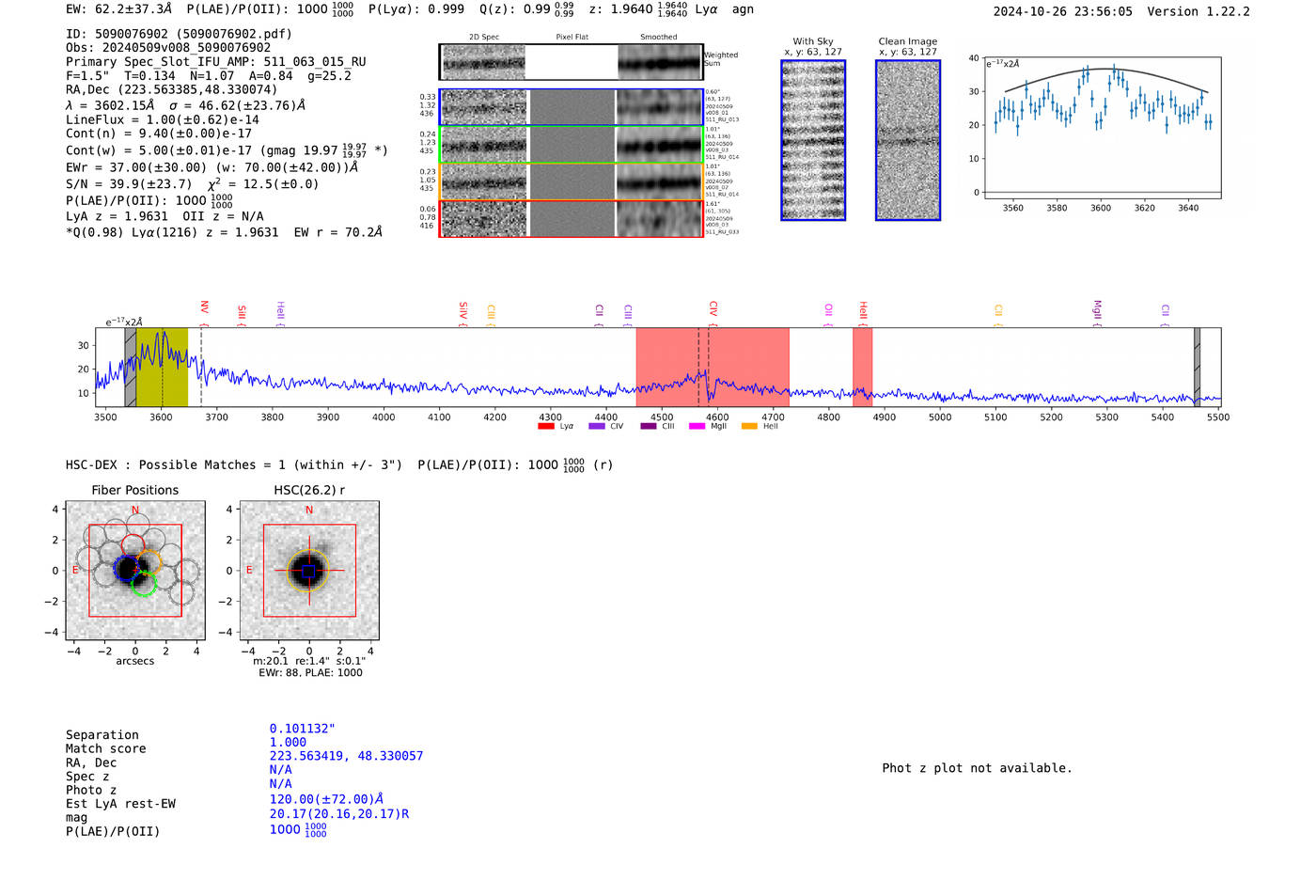Screen dimensions: 1316x896
Task: Click the Pixel Flat column header
Action: click(572, 37)
